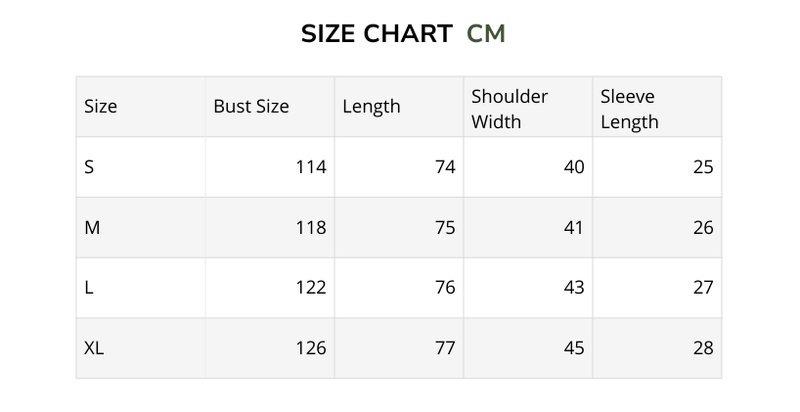Screen dimensions: 800x412
Task: Click the Length column header
Action: point(371,107)
